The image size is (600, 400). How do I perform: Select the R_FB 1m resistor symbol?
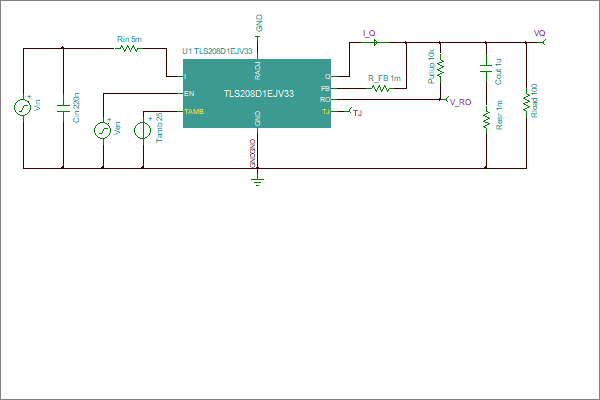click(380, 88)
